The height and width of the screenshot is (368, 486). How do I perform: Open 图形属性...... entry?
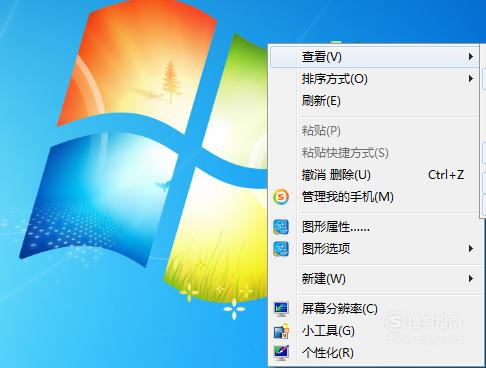coord(375,227)
